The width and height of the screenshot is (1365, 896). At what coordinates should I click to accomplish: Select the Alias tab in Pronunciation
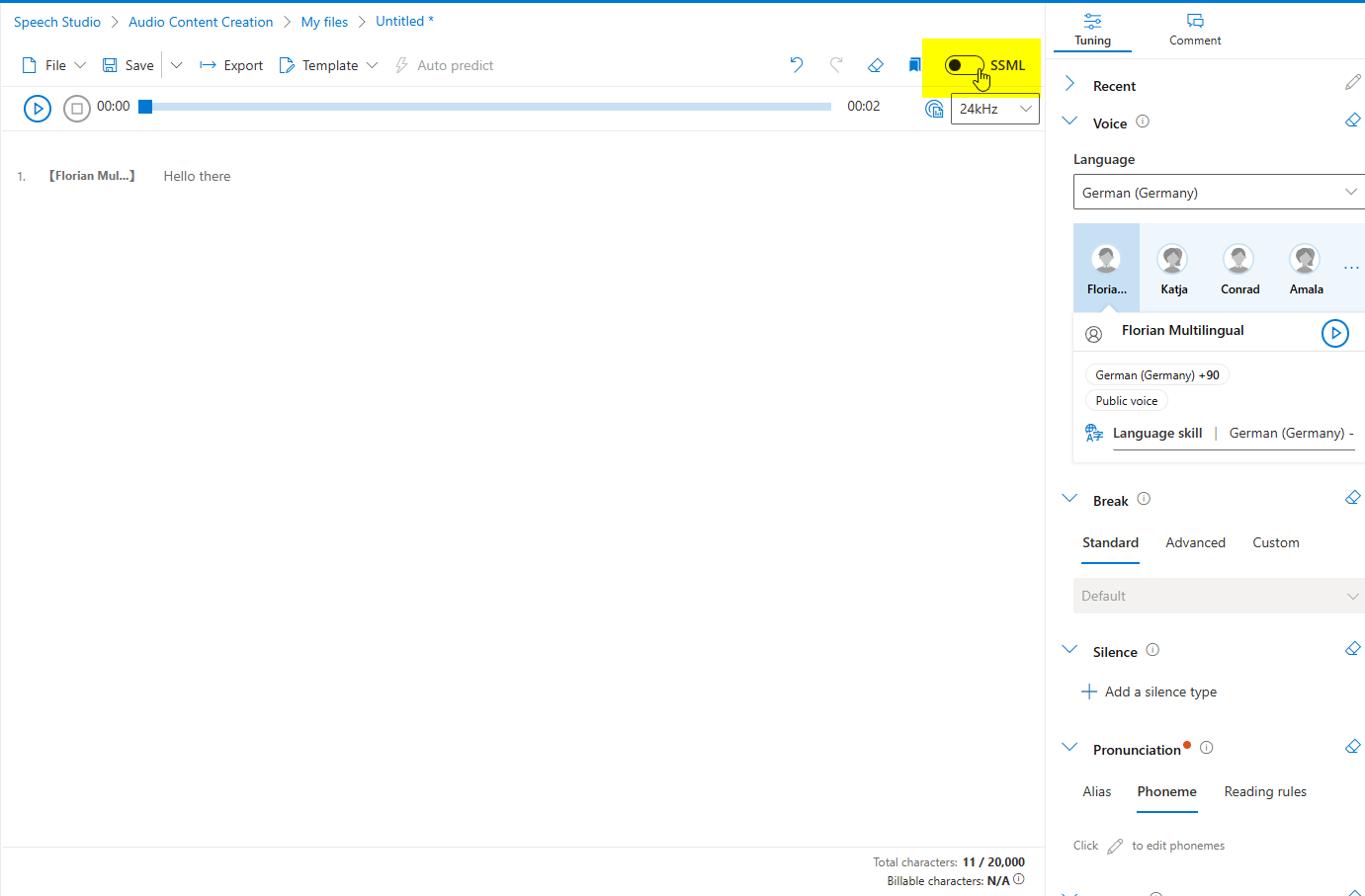[x=1096, y=791]
